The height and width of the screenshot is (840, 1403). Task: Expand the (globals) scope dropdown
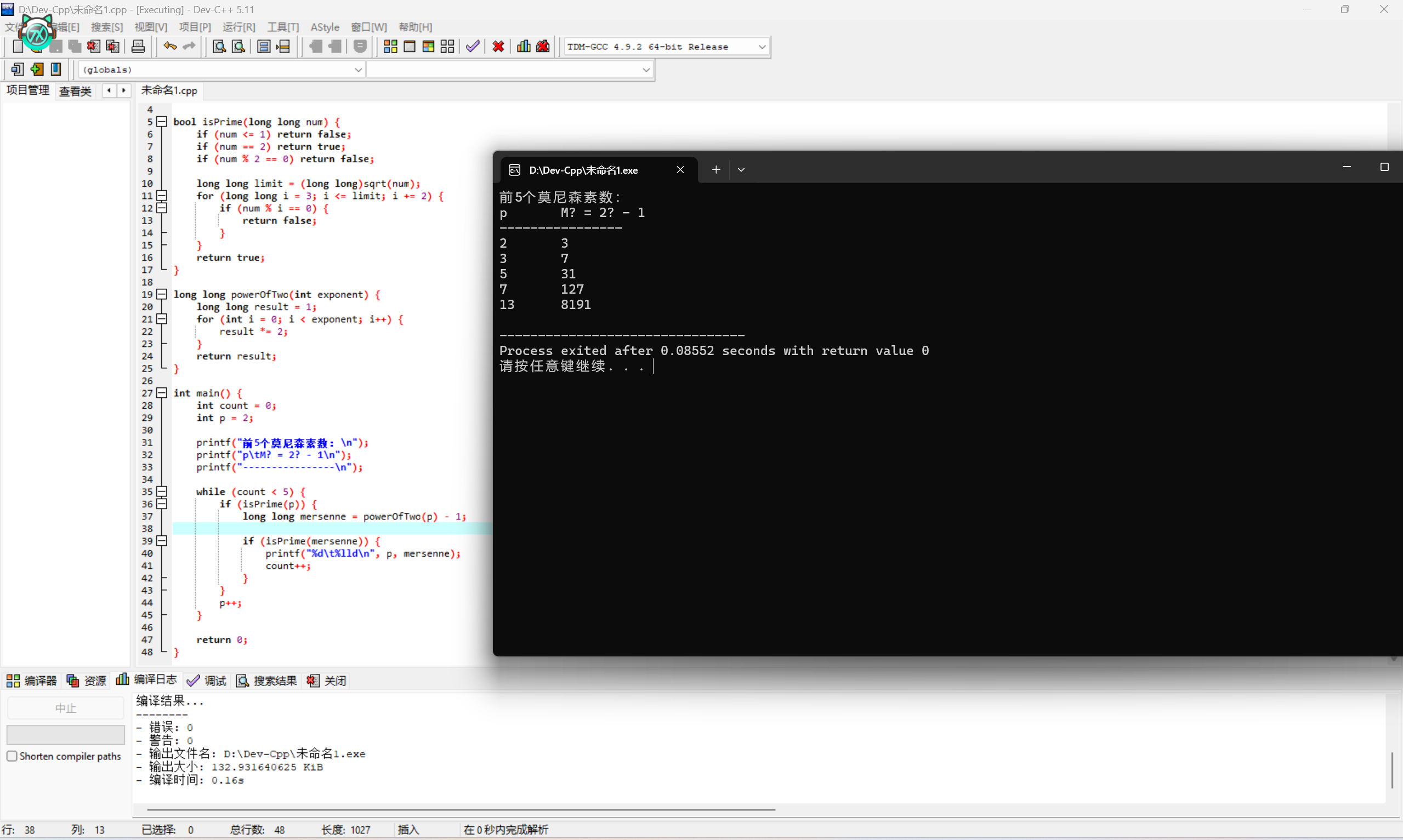click(358, 69)
